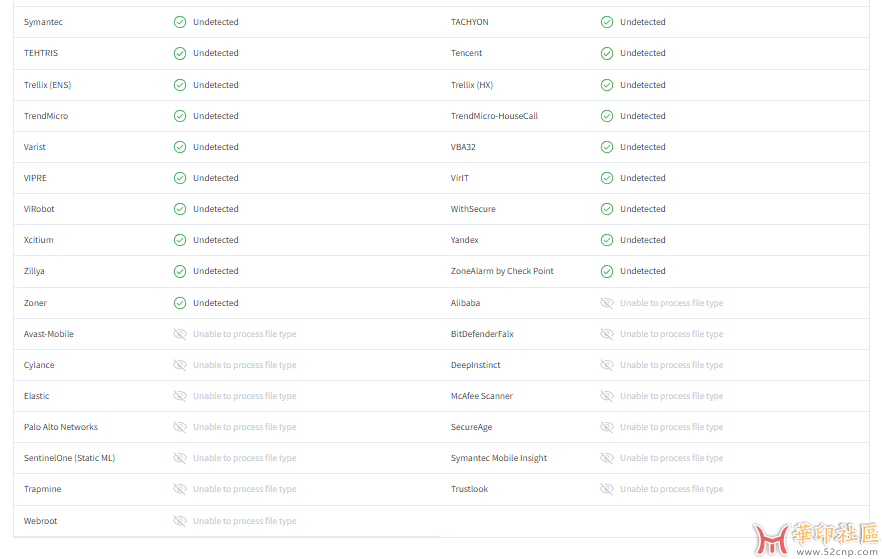This screenshot has height=559, width=882.
Task: Click the green check icon for WithSecure
Action: click(x=606, y=209)
